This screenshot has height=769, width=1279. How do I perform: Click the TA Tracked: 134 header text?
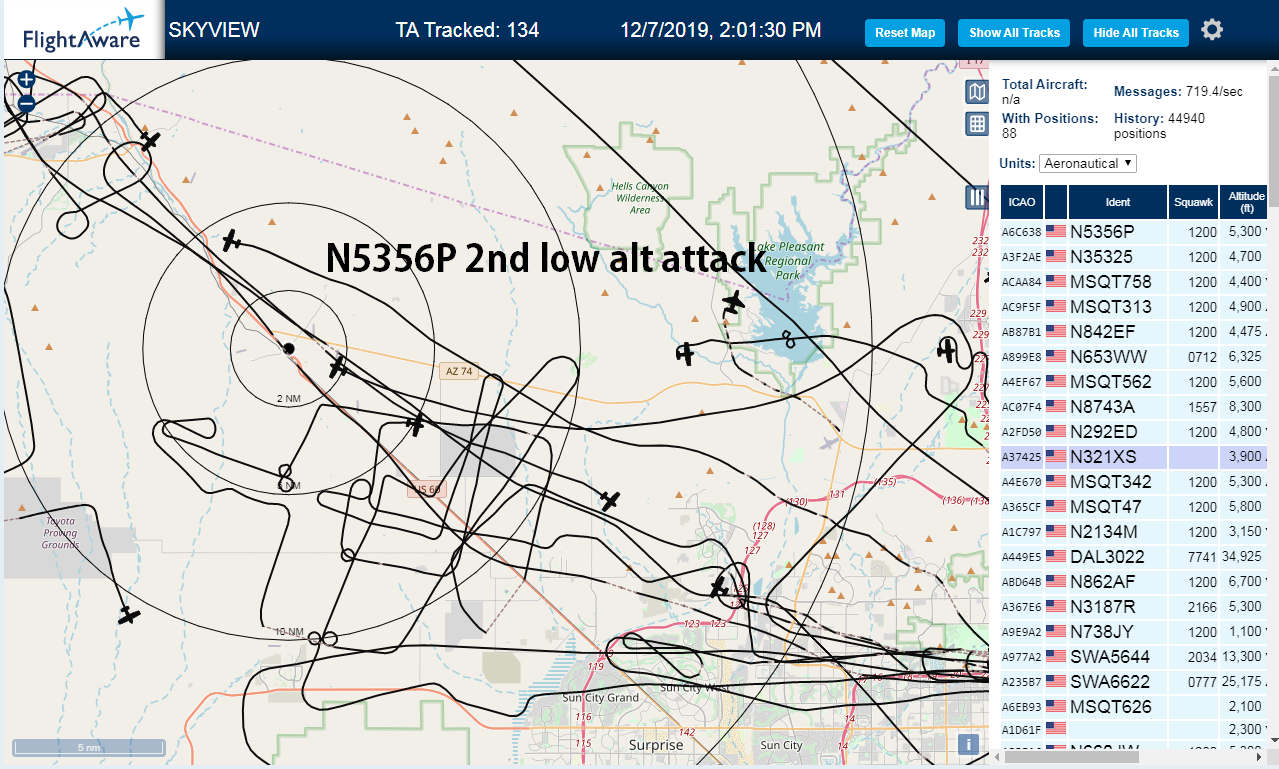tap(467, 30)
